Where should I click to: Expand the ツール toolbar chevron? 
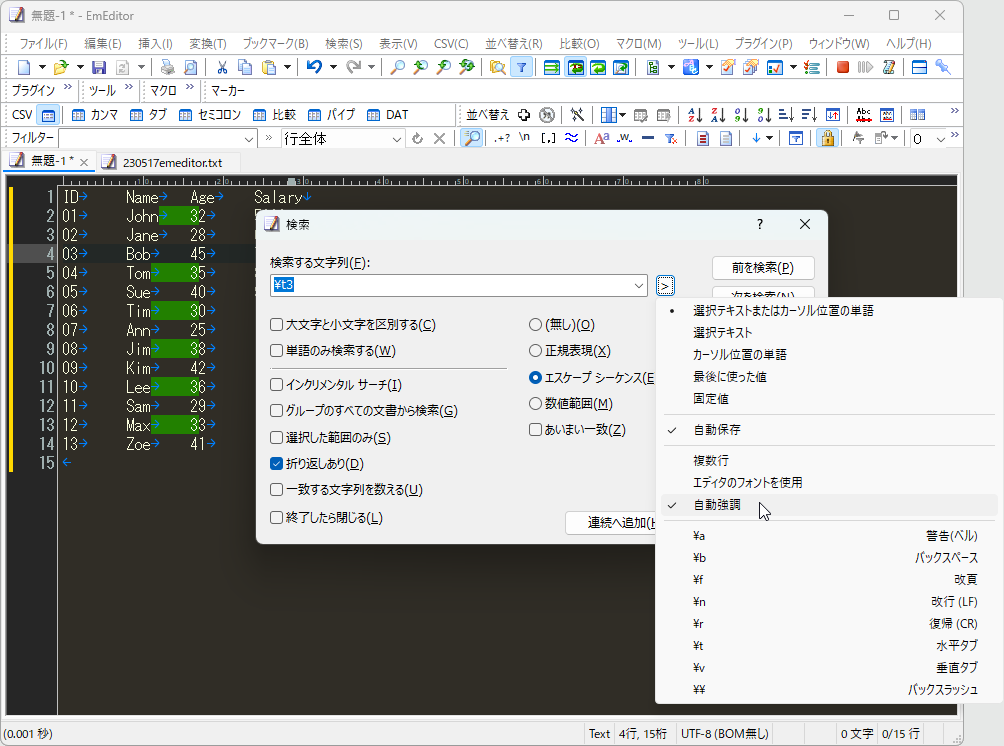(x=129, y=87)
